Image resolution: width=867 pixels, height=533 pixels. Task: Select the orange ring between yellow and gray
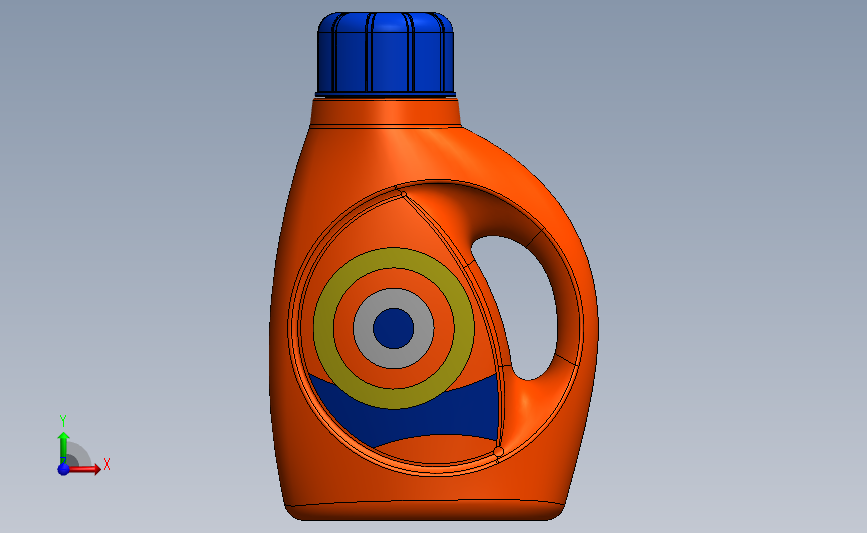click(x=343, y=328)
